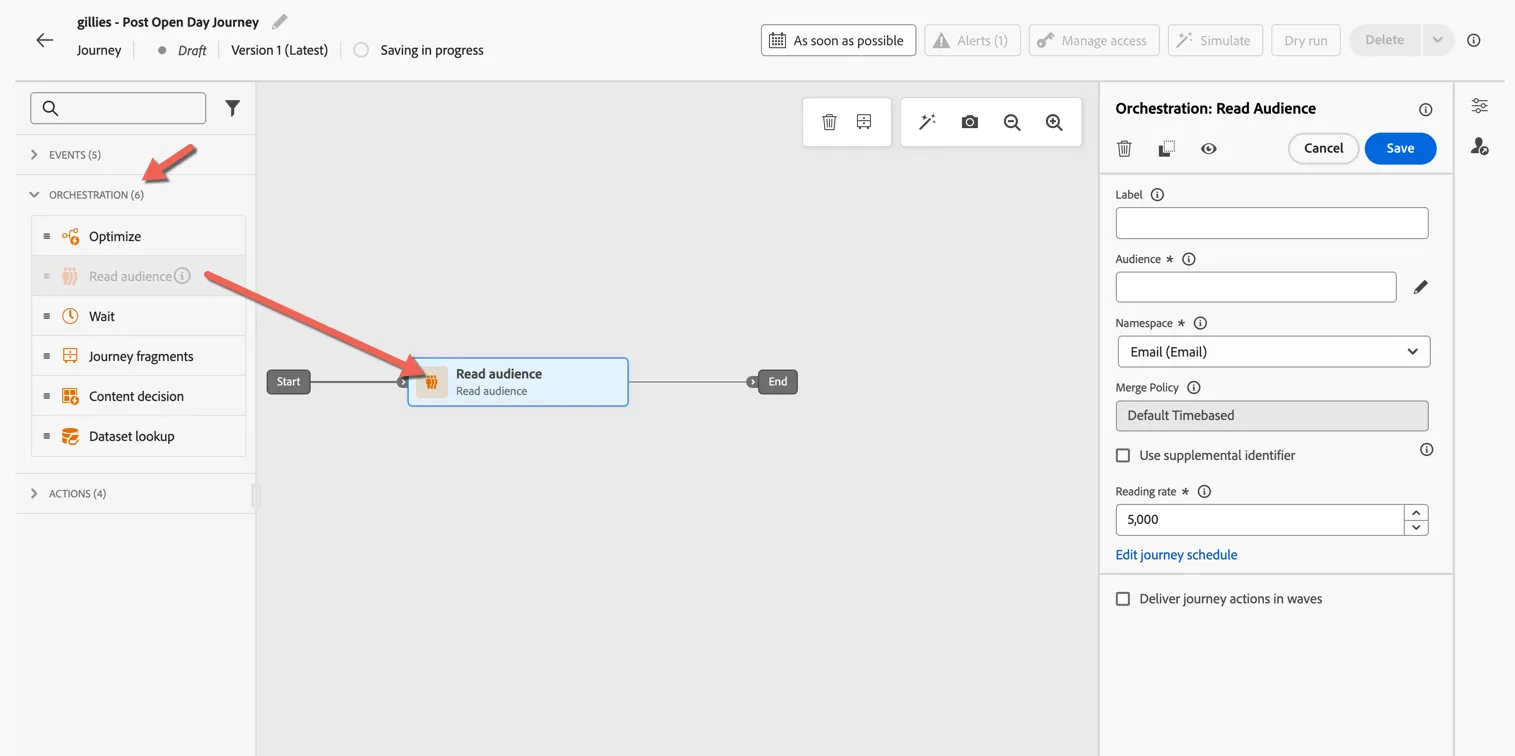Edit audience with pencil icon
This screenshot has height=756, width=1515.
(x=1420, y=287)
